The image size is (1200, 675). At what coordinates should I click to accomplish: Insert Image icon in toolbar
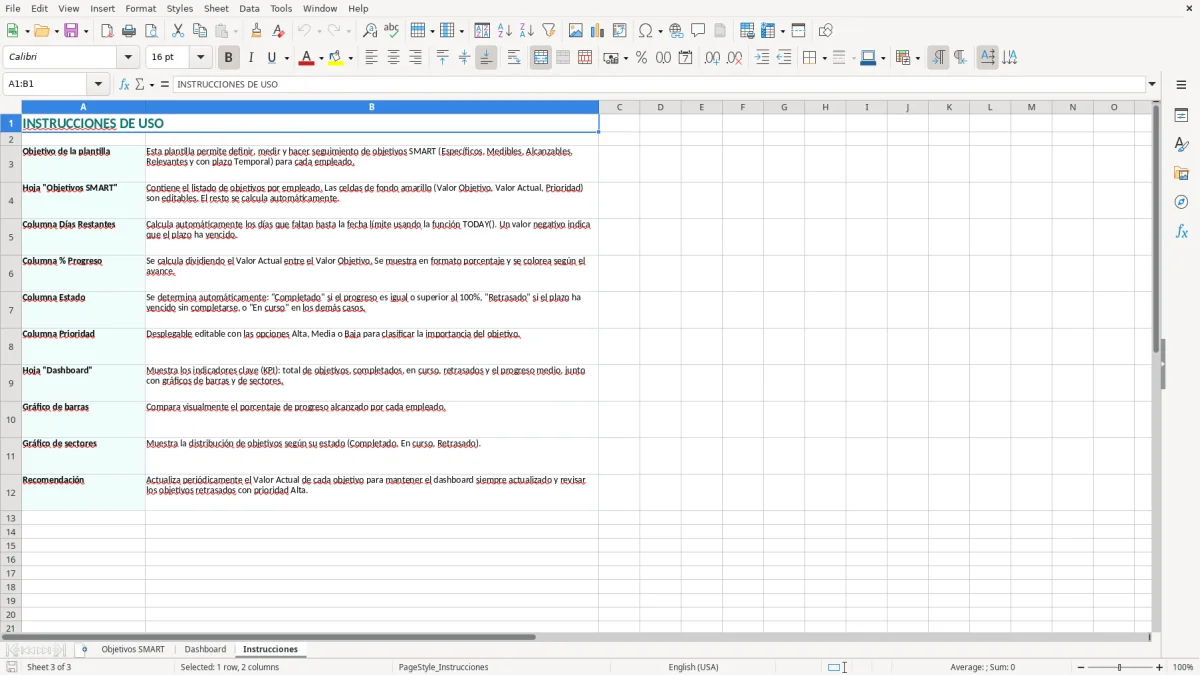click(576, 31)
